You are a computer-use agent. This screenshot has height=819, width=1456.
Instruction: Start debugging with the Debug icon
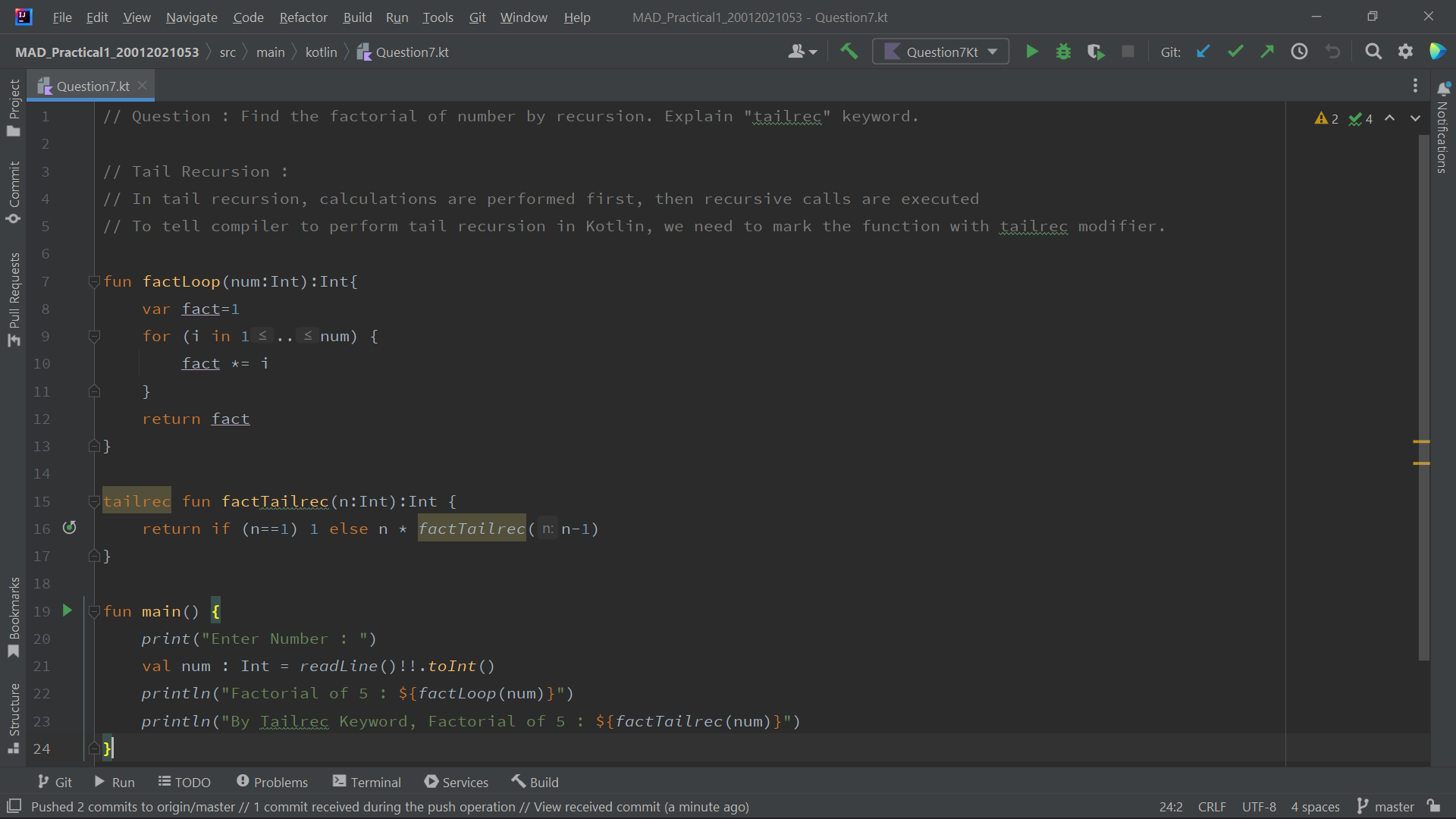click(1063, 52)
